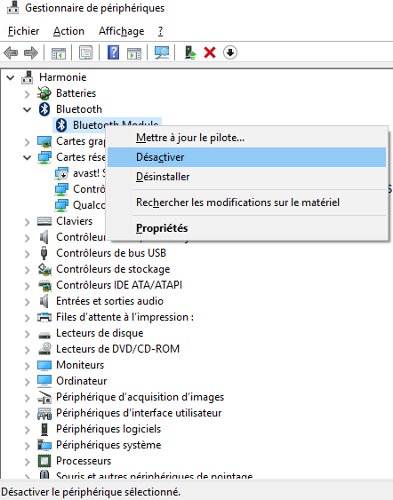Toggle the action pane toolbar icon
The width and height of the screenshot is (393, 500).
pos(134,53)
